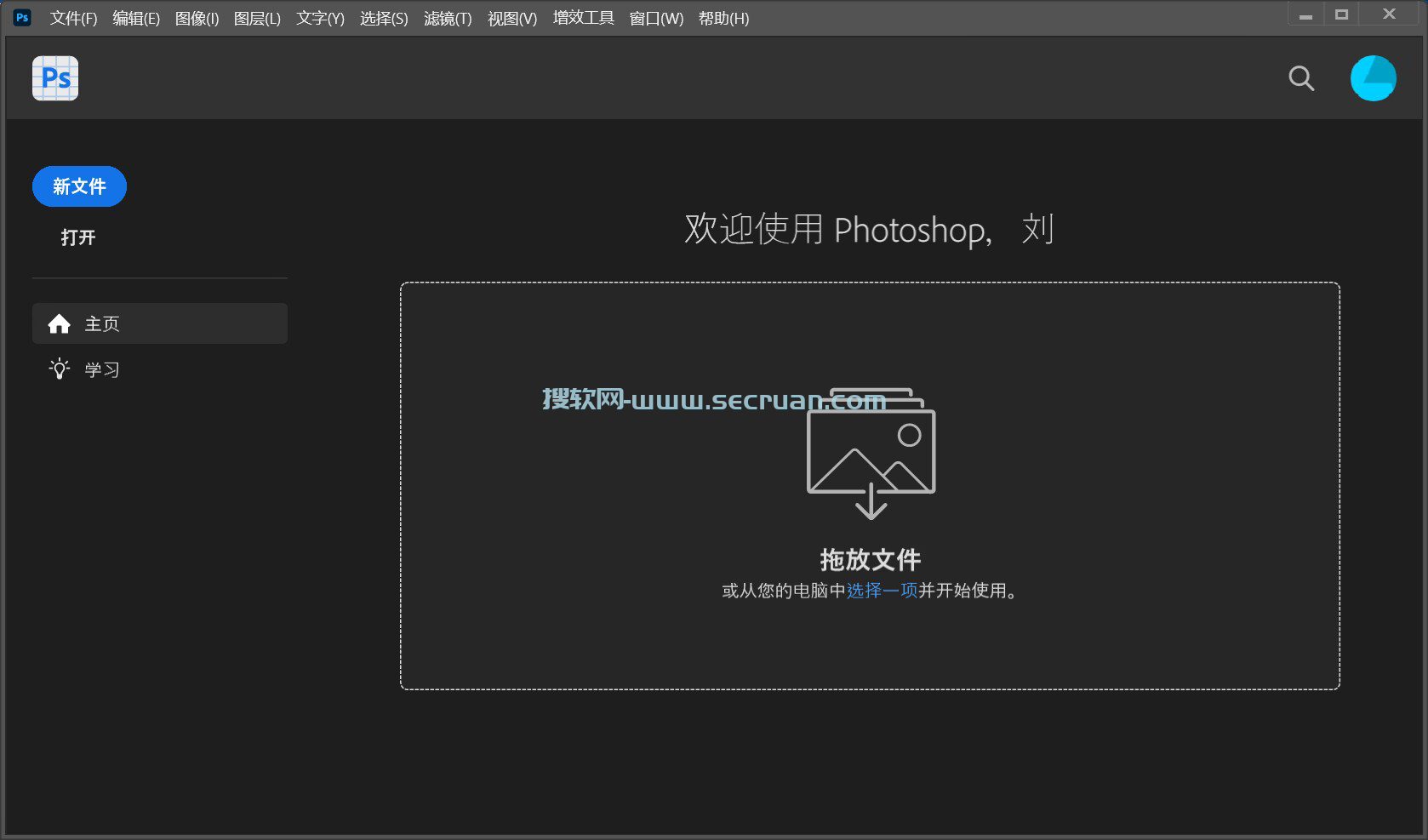
Task: Open the 帮助(H) menu
Action: point(723,18)
